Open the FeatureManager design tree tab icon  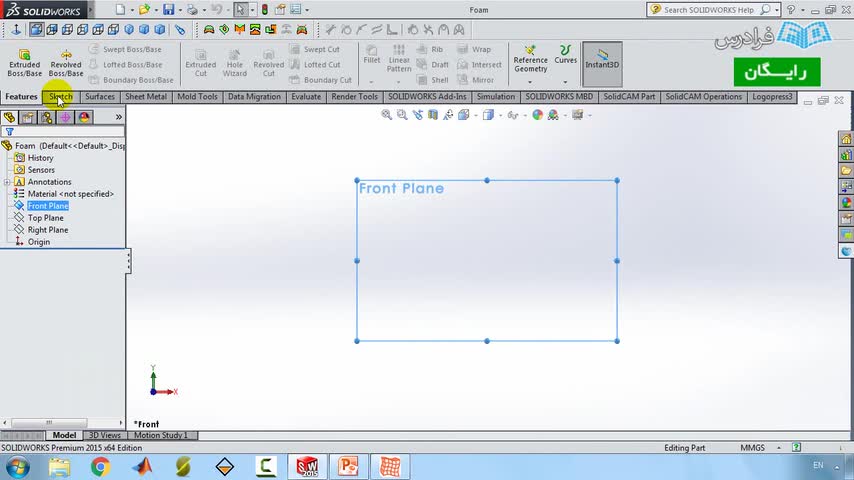coord(9,117)
